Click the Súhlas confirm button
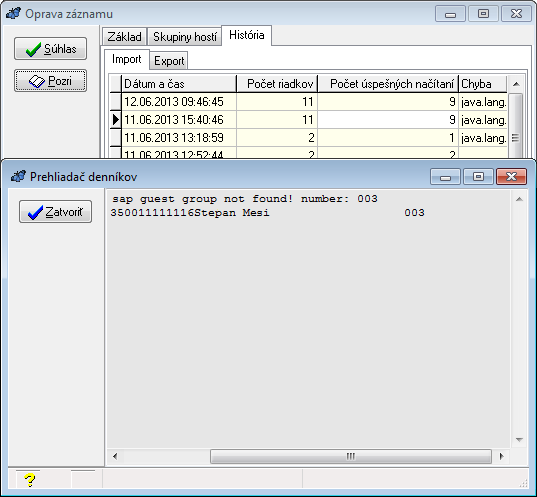The width and height of the screenshot is (537, 497). pos(50,49)
